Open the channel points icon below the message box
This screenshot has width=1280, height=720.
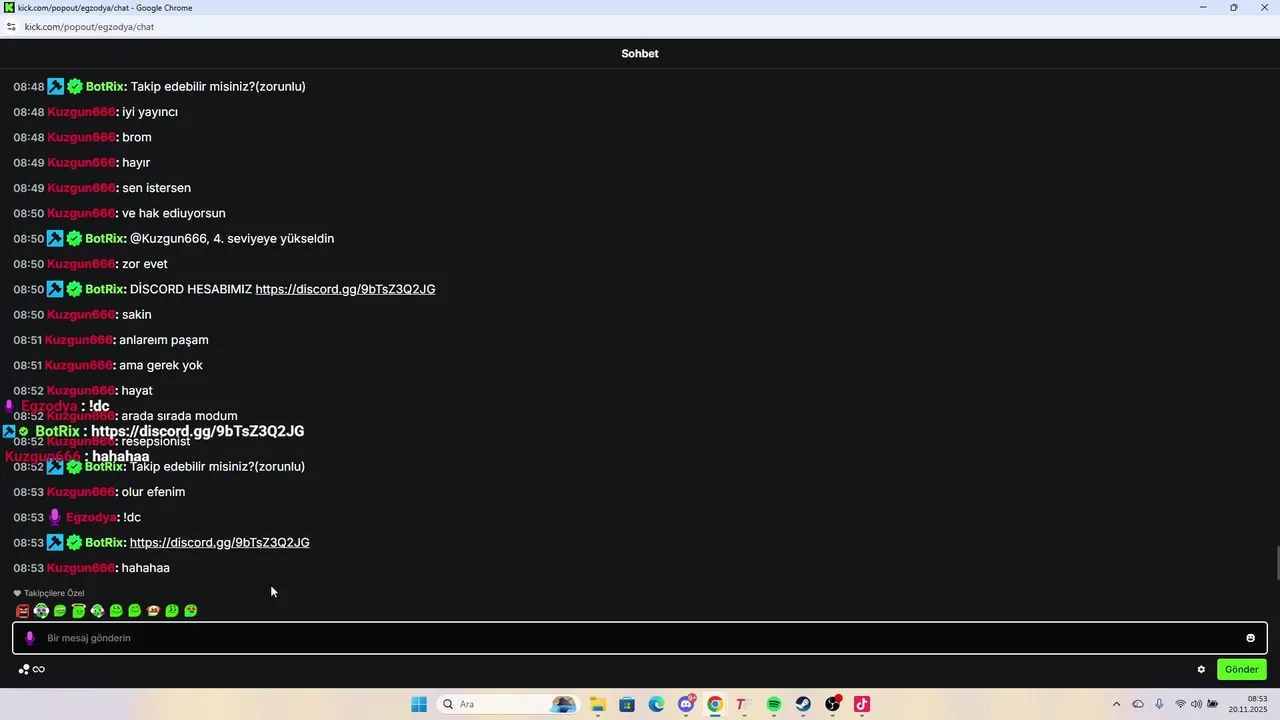coord(24,669)
